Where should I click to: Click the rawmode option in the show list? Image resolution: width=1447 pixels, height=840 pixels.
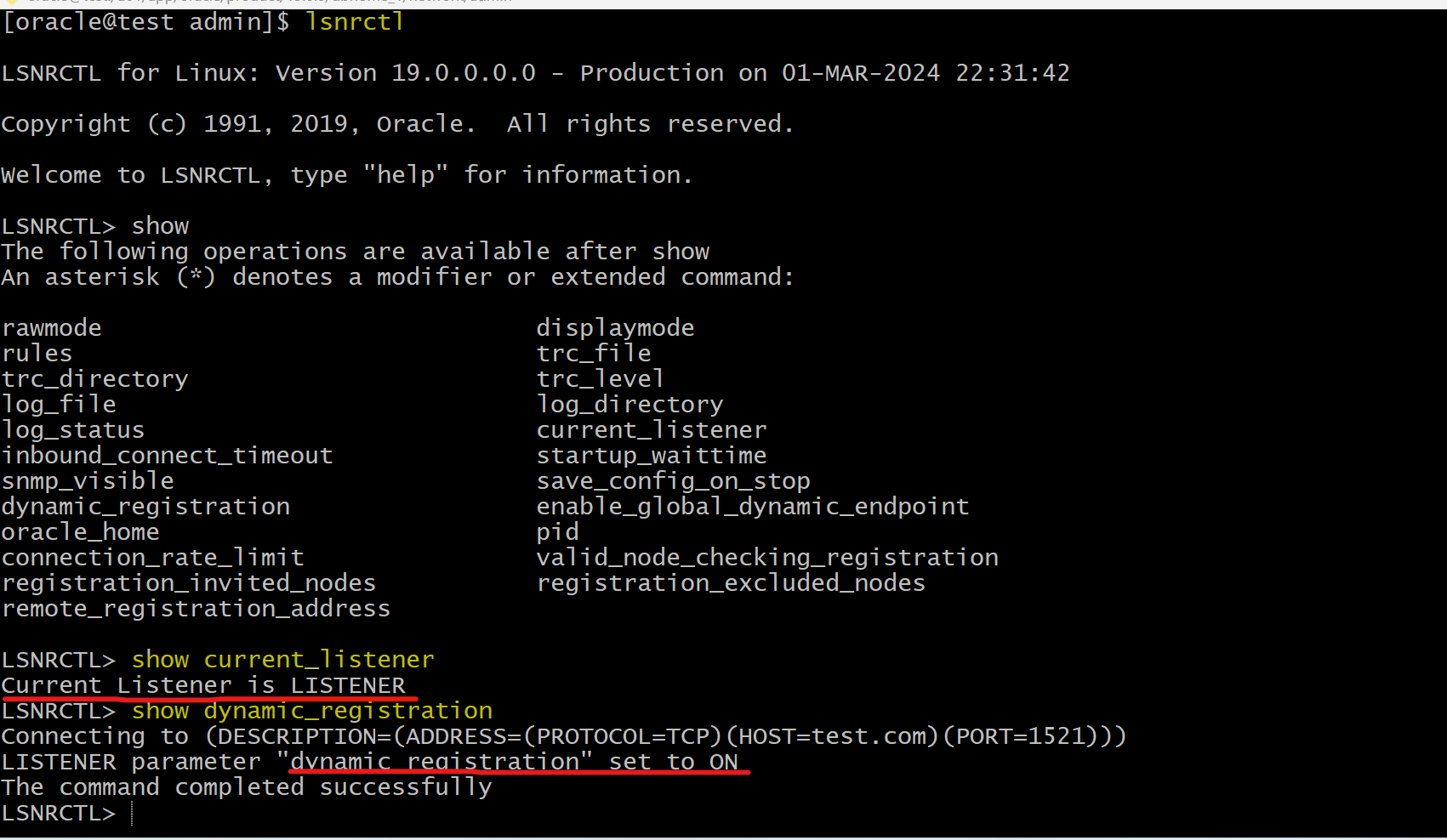coord(52,328)
